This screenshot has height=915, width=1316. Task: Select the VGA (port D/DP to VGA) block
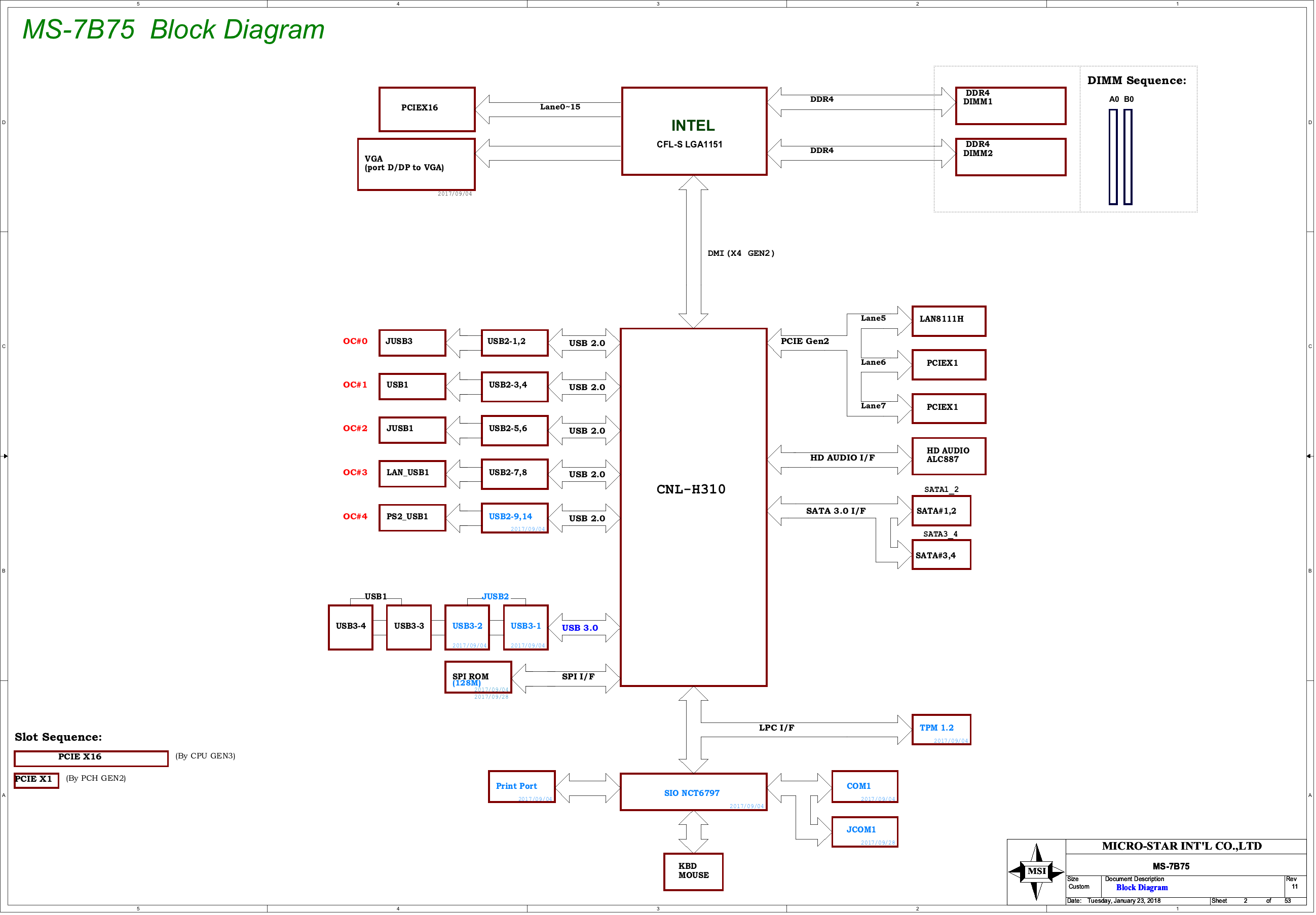pos(417,165)
